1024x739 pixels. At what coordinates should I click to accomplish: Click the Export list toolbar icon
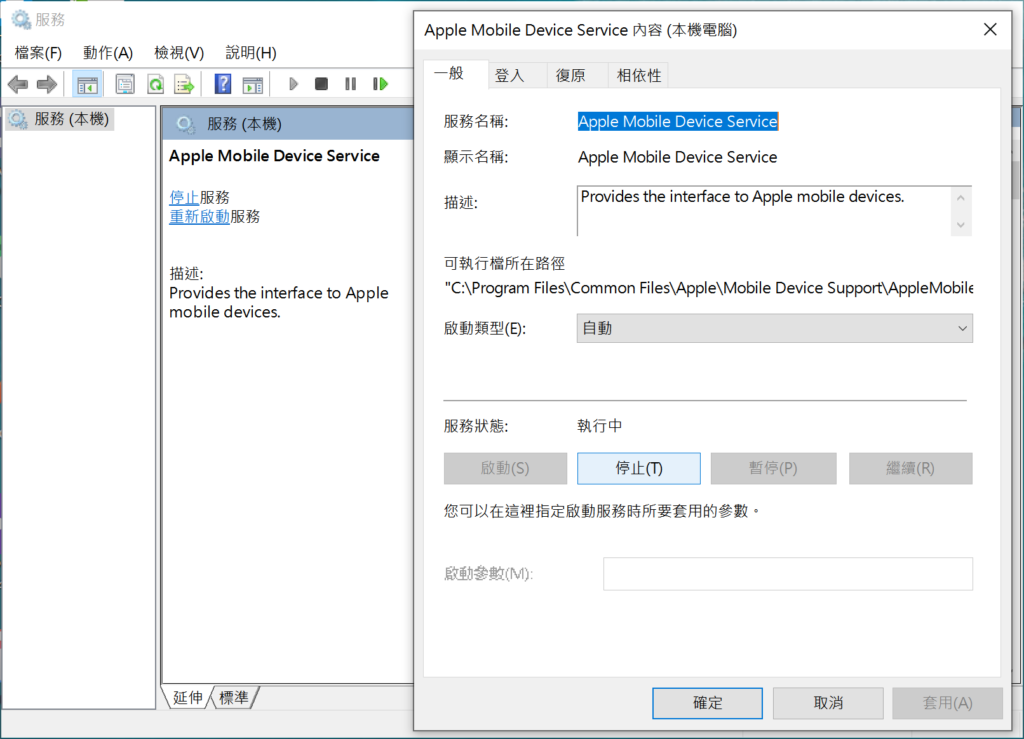[185, 84]
